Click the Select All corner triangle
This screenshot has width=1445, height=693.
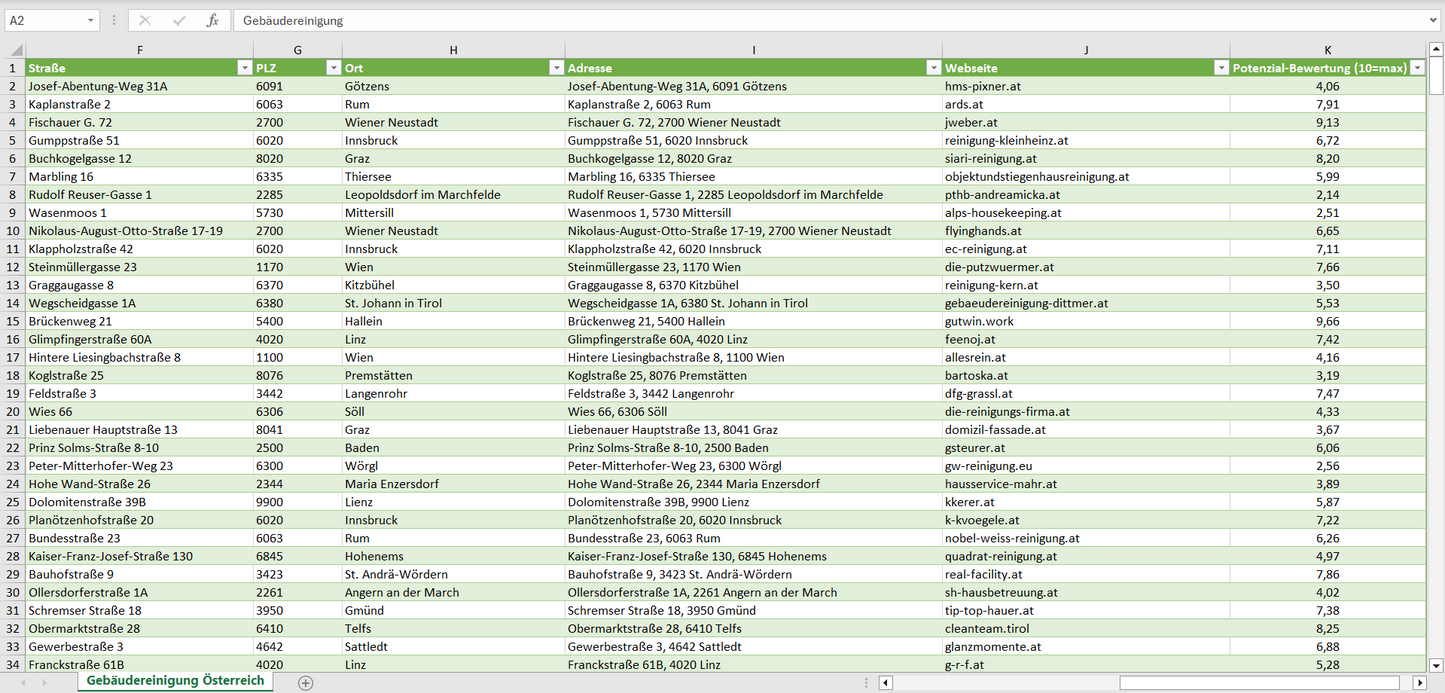coord(13,50)
